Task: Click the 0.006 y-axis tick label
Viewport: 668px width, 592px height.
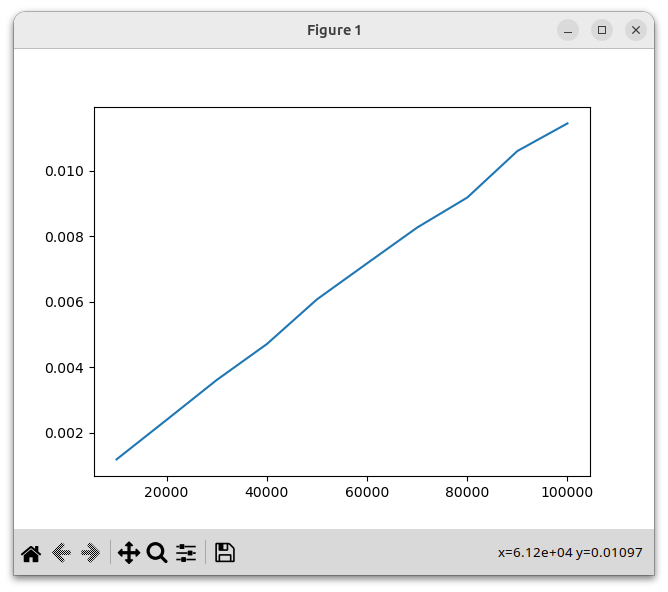Action: click(x=65, y=302)
